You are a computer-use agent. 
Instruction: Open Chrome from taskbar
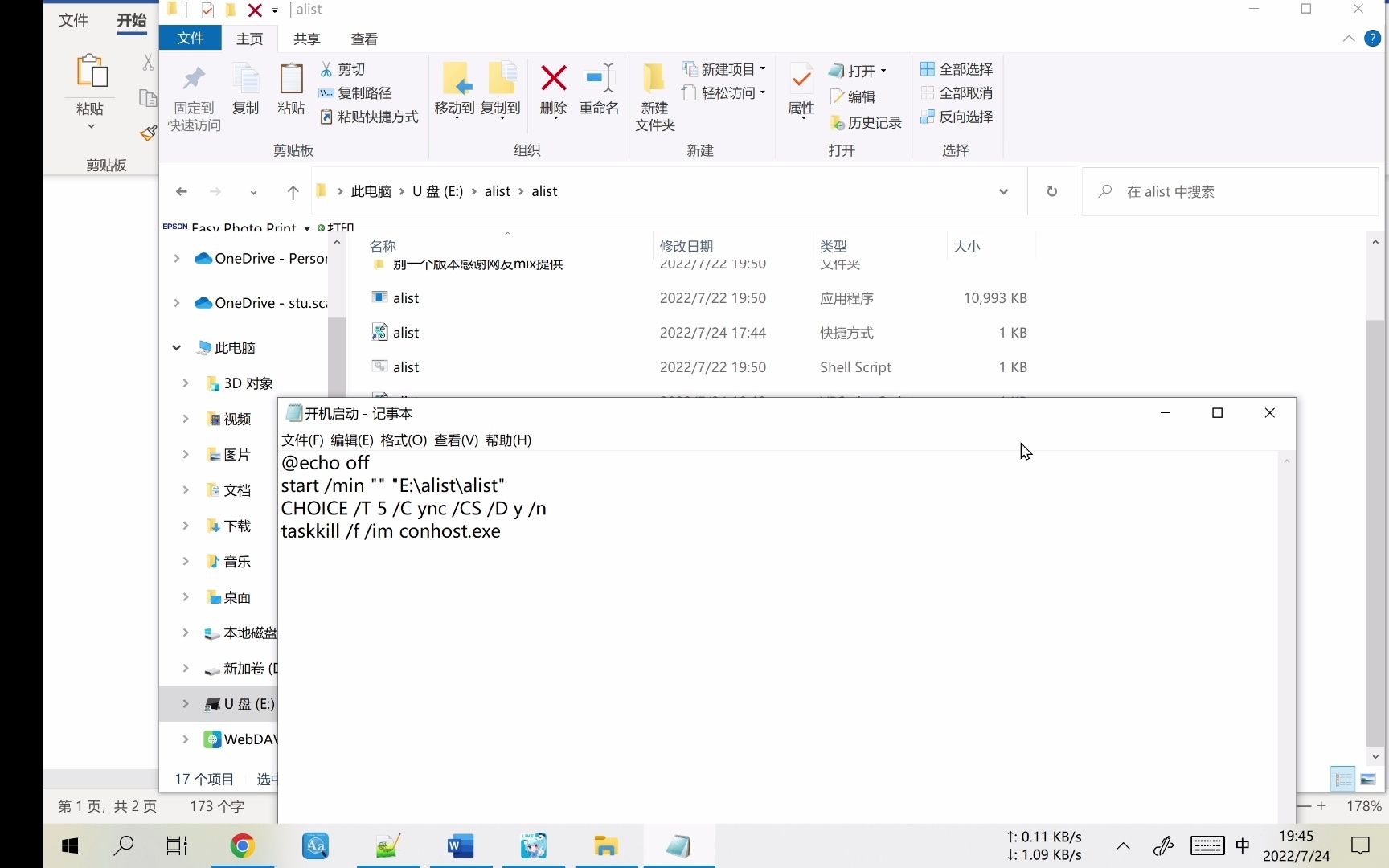point(243,845)
